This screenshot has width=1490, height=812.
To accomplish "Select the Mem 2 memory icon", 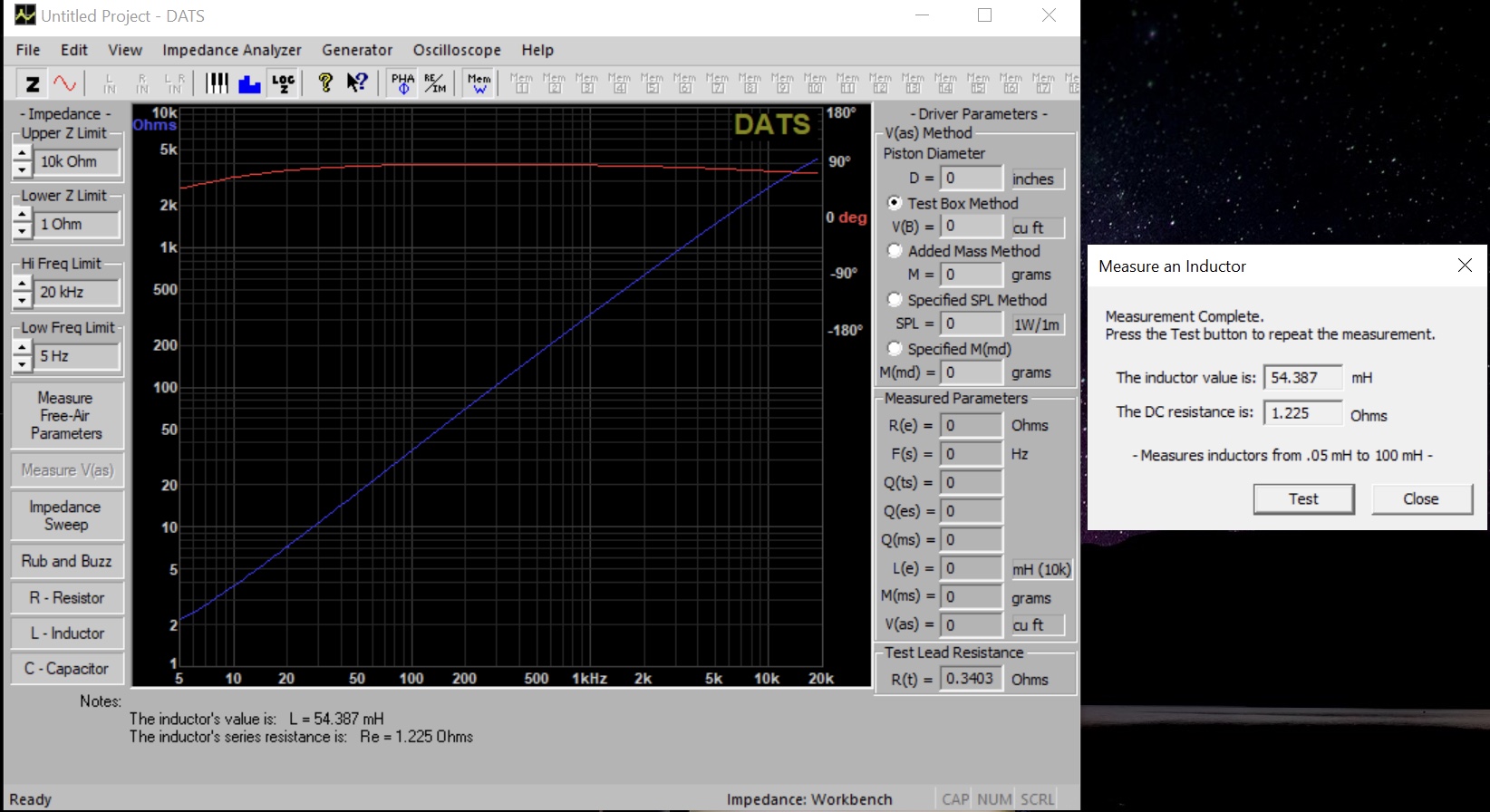I will pyautogui.click(x=554, y=83).
